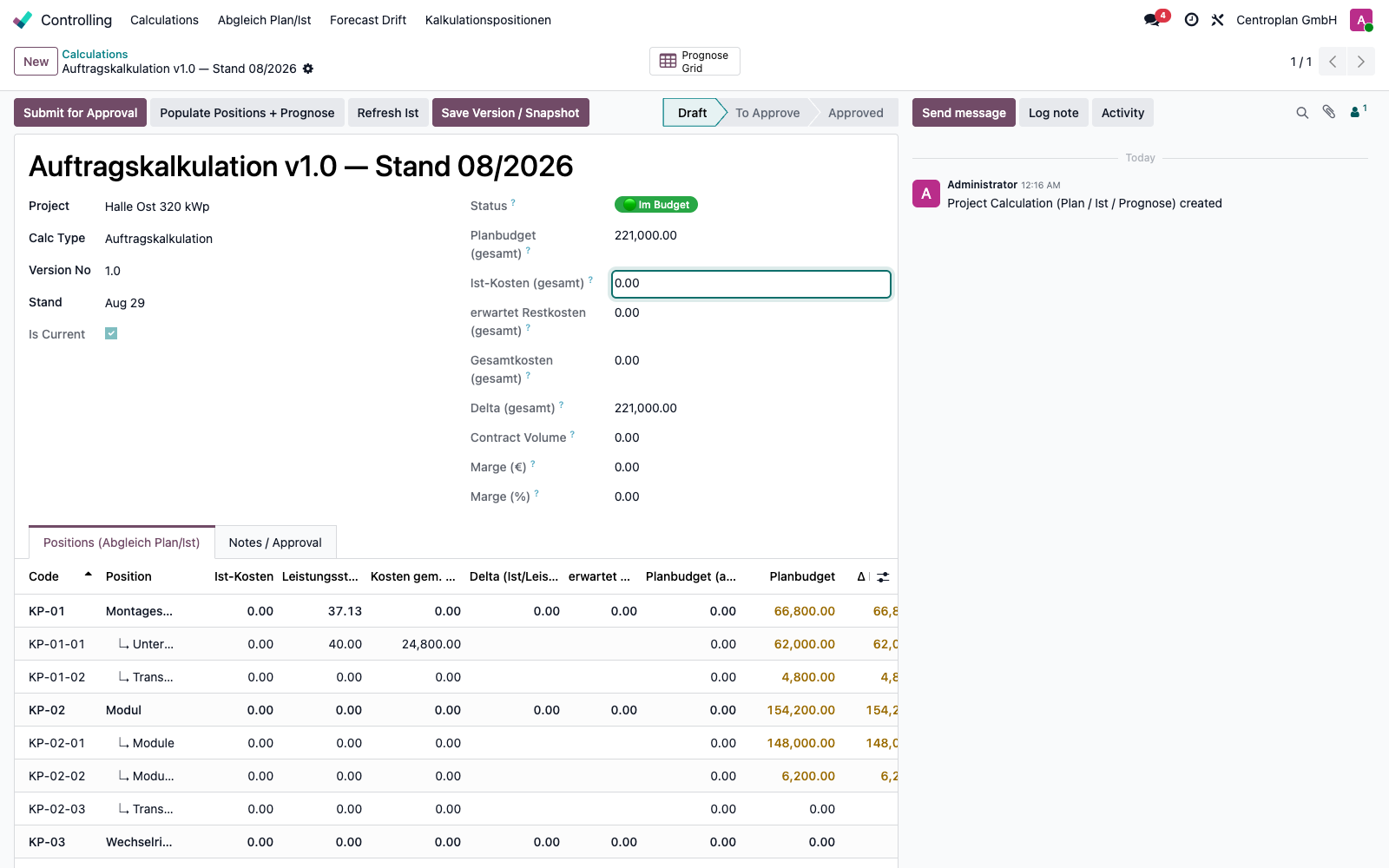Open the conversations chat bubble icon
The image size is (1389, 868).
(1152, 20)
